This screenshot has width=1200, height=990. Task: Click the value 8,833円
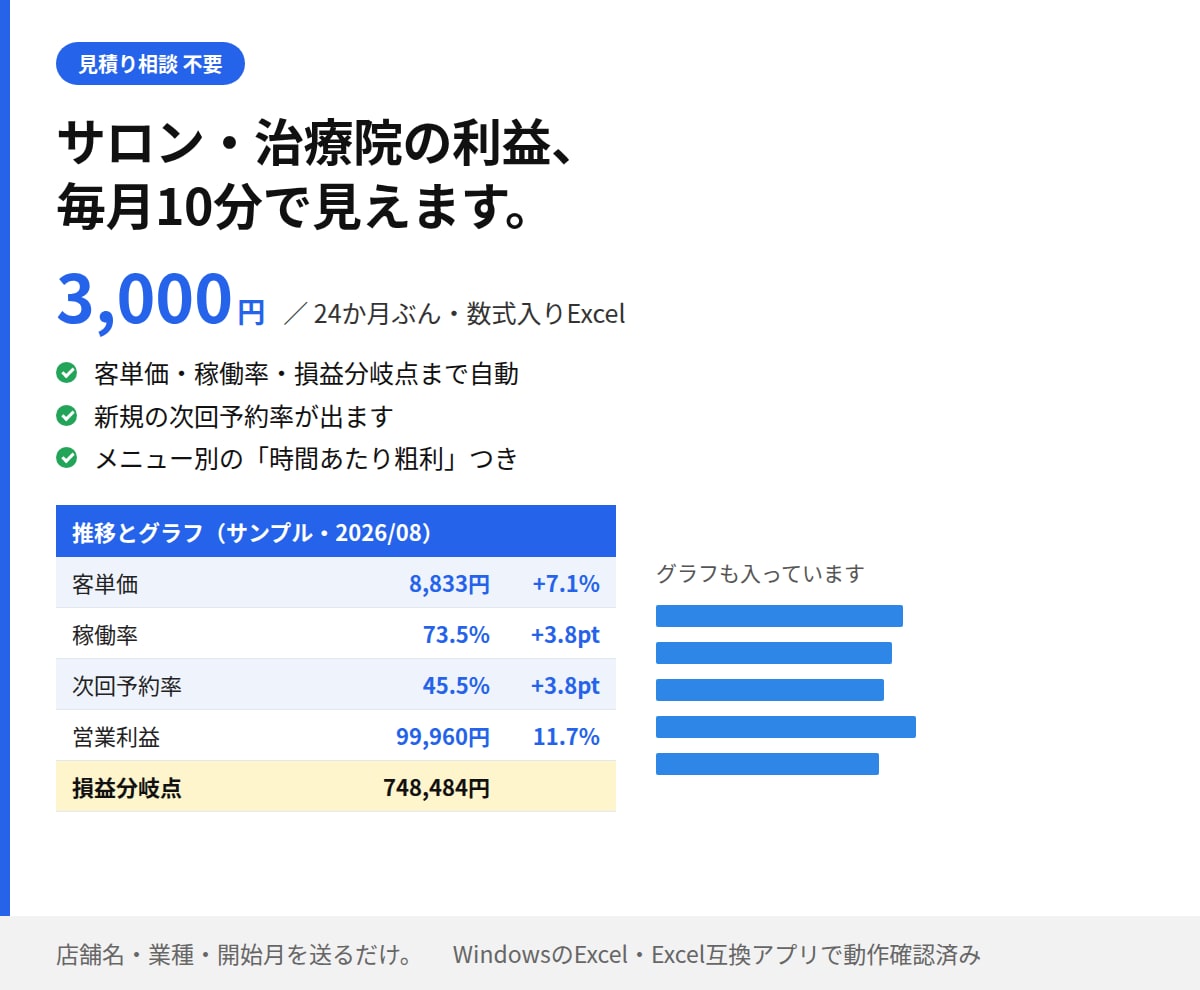449,584
